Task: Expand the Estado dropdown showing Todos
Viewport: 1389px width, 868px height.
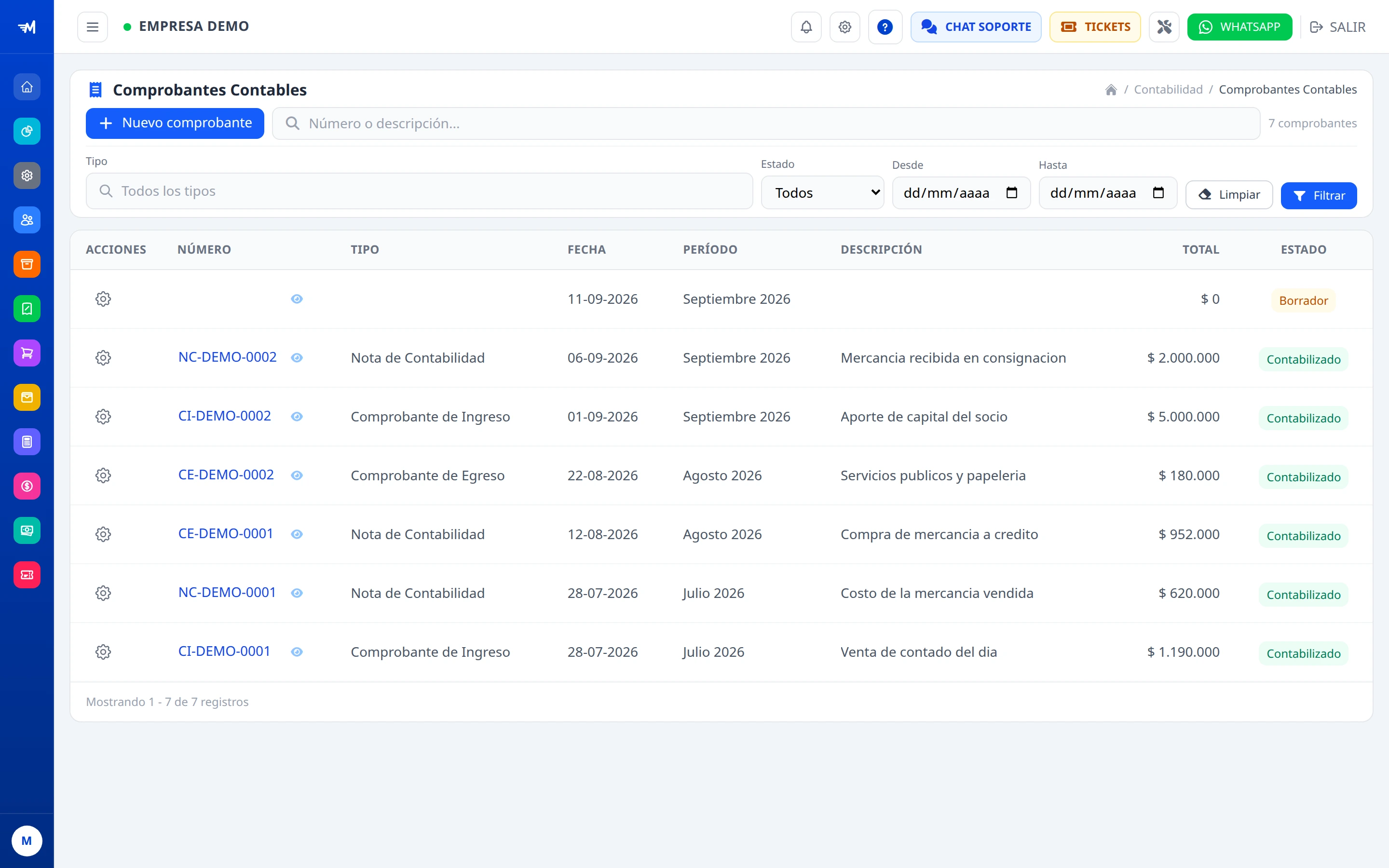Action: (x=822, y=193)
